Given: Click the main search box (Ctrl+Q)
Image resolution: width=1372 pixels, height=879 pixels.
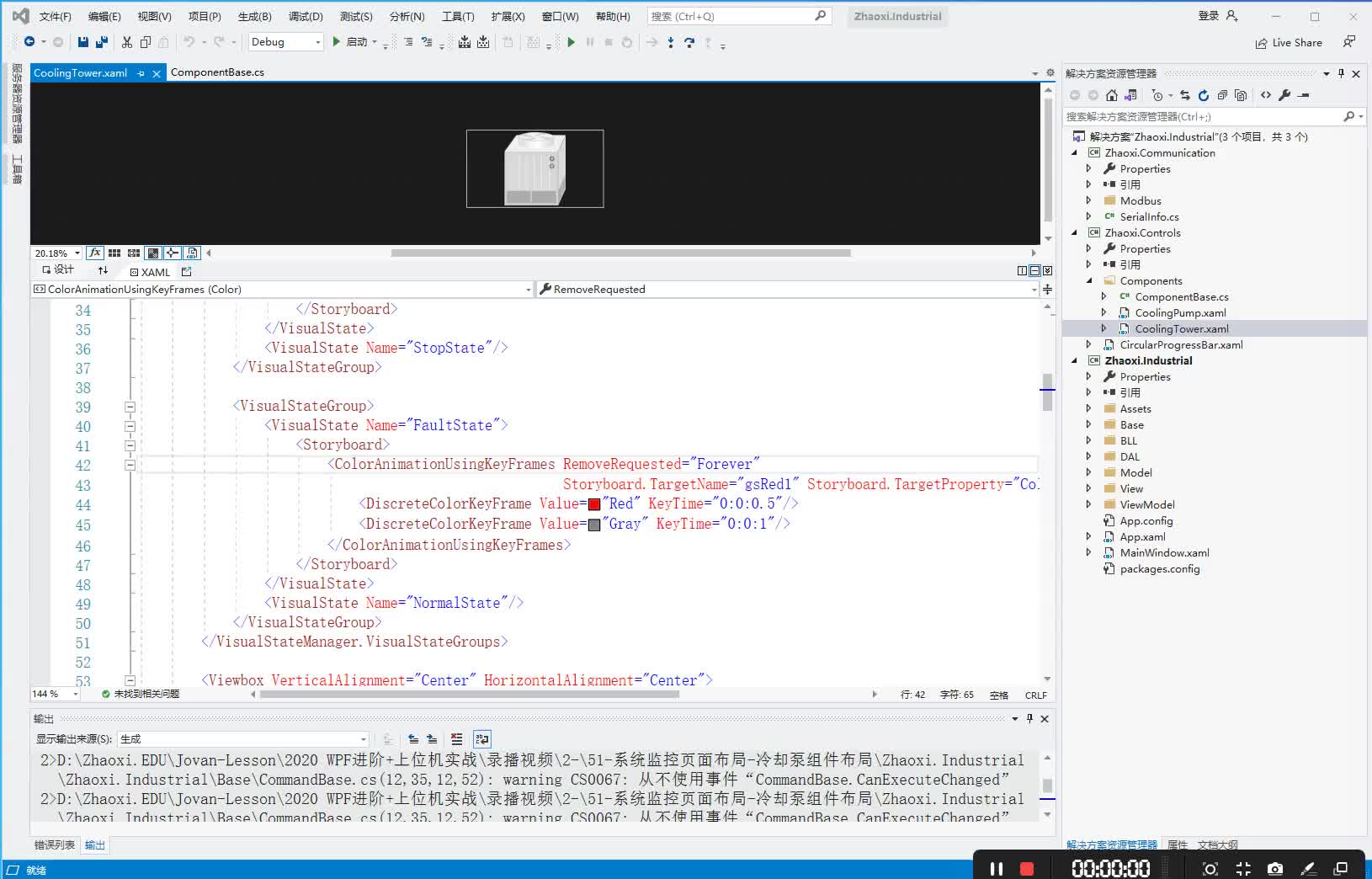Looking at the screenshot, I should click(739, 16).
